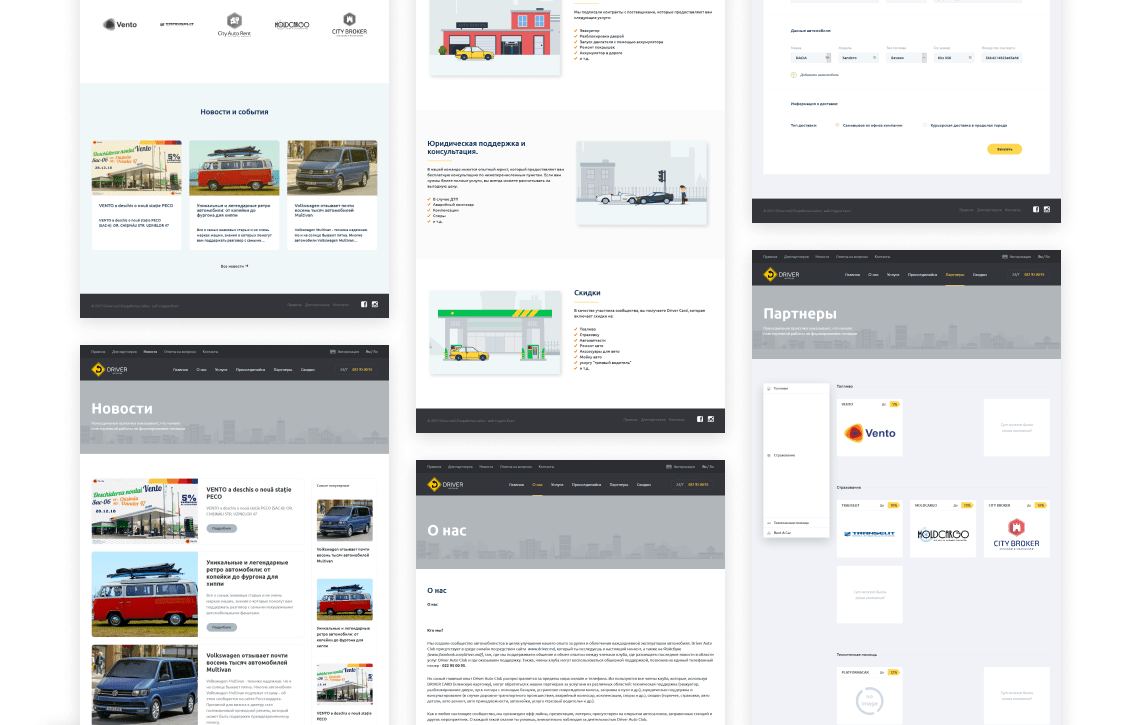The width and height of the screenshot is (1140, 725).
Task: Open the Марка dropdown showing DACIA
Action: 810,58
